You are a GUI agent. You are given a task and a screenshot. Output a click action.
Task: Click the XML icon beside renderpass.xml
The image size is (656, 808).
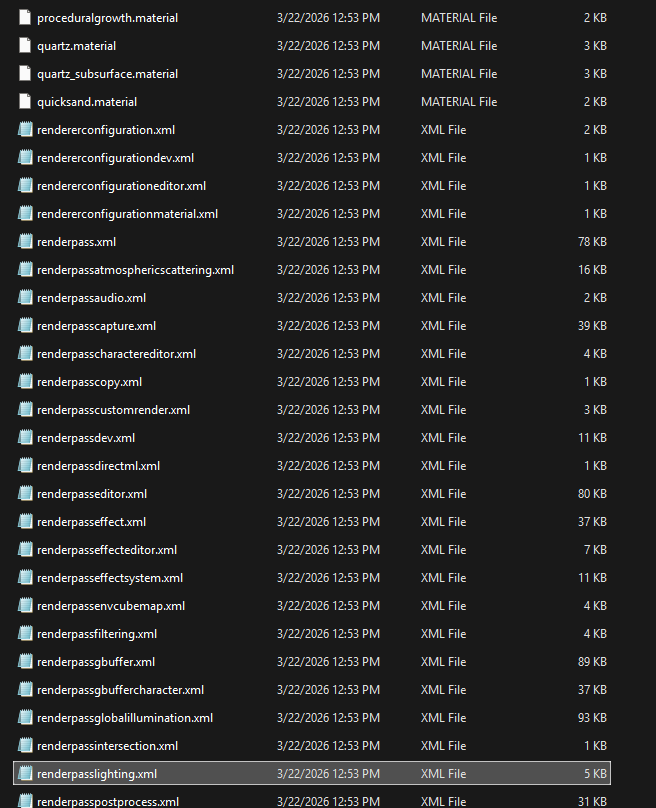[x=25, y=242]
